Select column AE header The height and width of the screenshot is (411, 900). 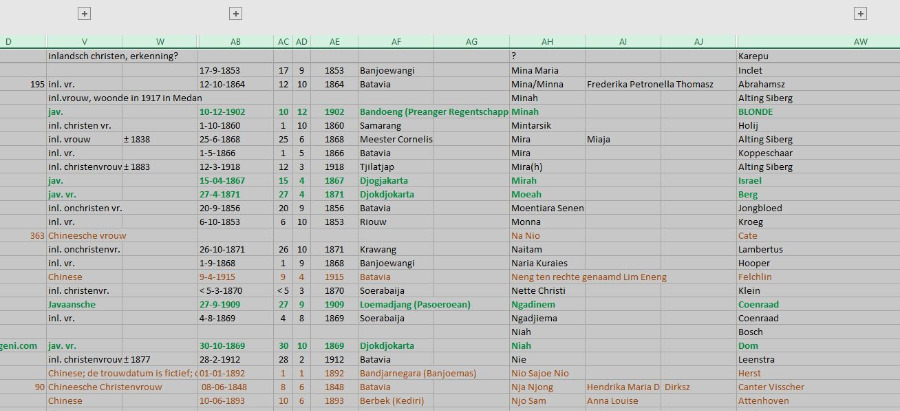click(x=334, y=41)
